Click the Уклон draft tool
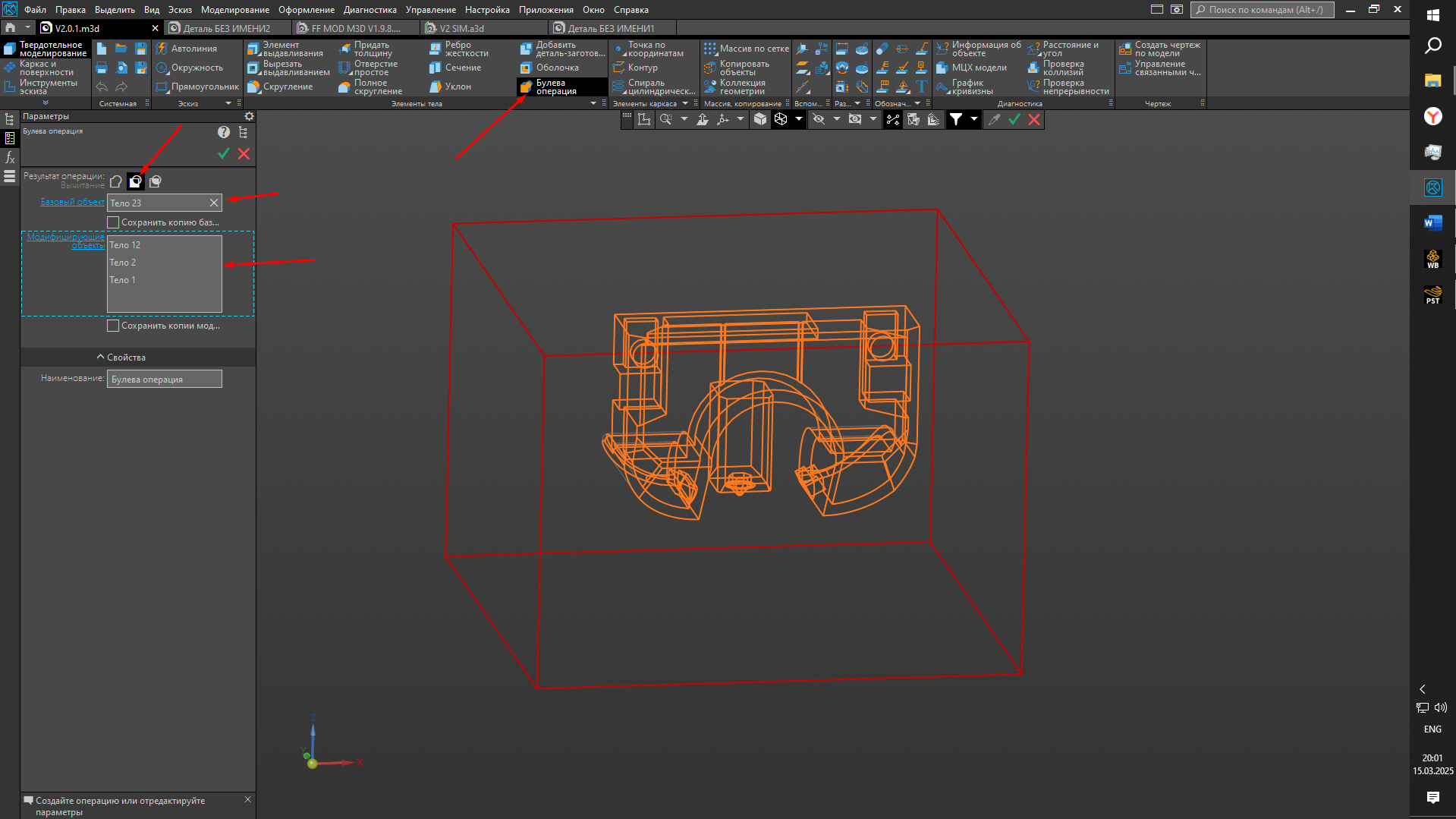The height and width of the screenshot is (819, 1456). (451, 87)
